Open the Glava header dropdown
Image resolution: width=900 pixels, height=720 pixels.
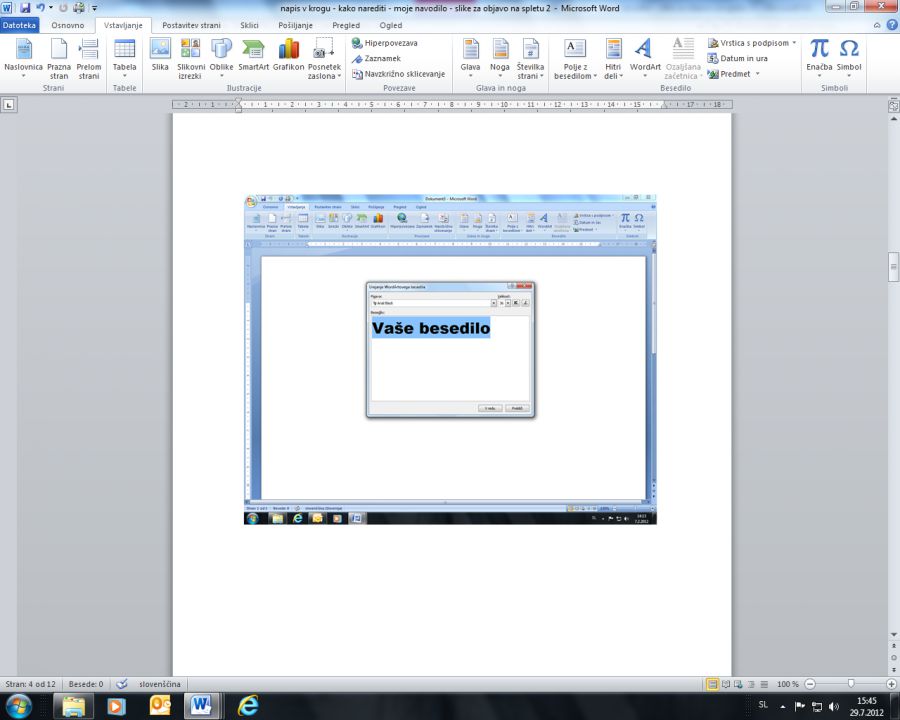(x=470, y=59)
